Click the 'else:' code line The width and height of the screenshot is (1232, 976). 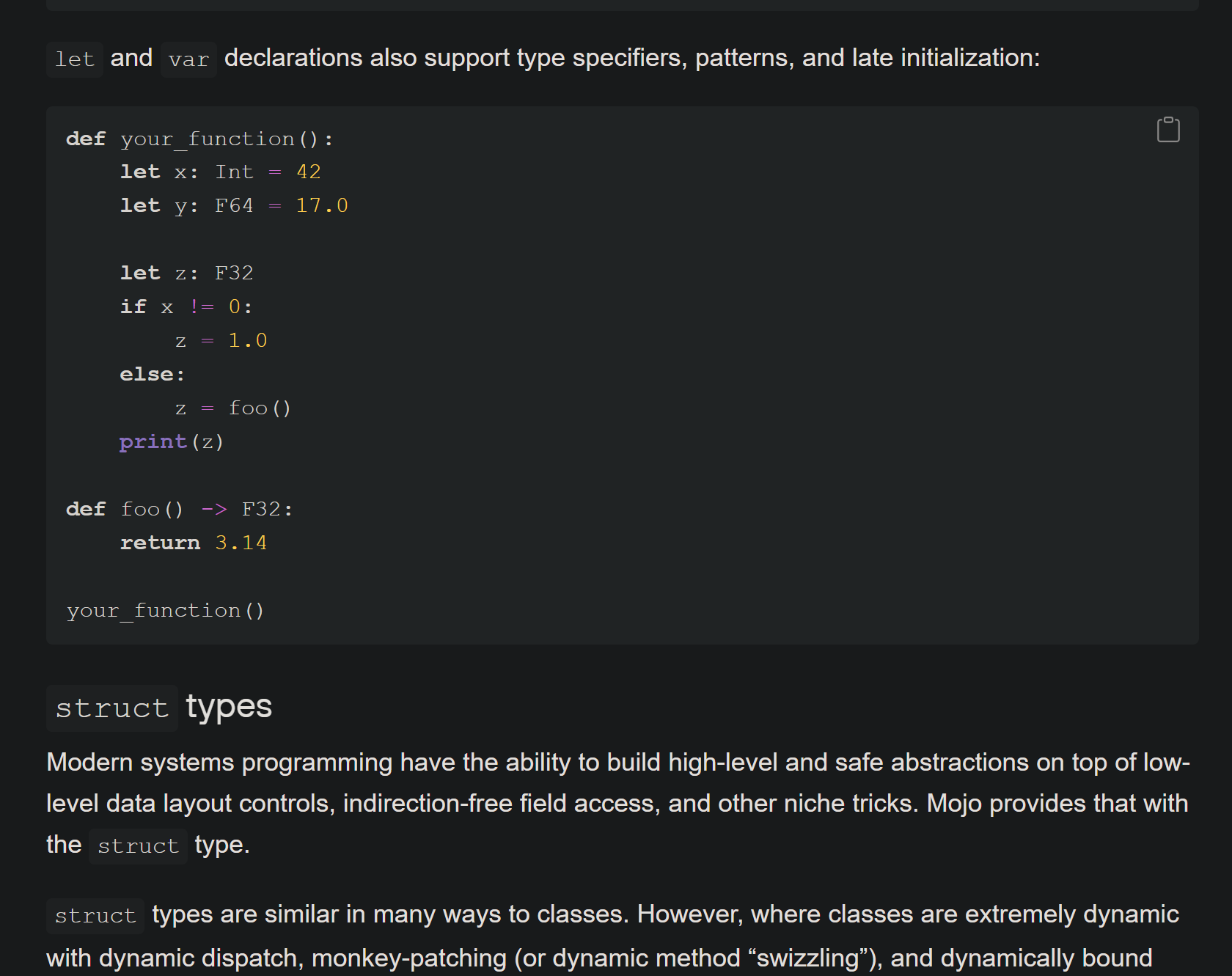point(153,374)
